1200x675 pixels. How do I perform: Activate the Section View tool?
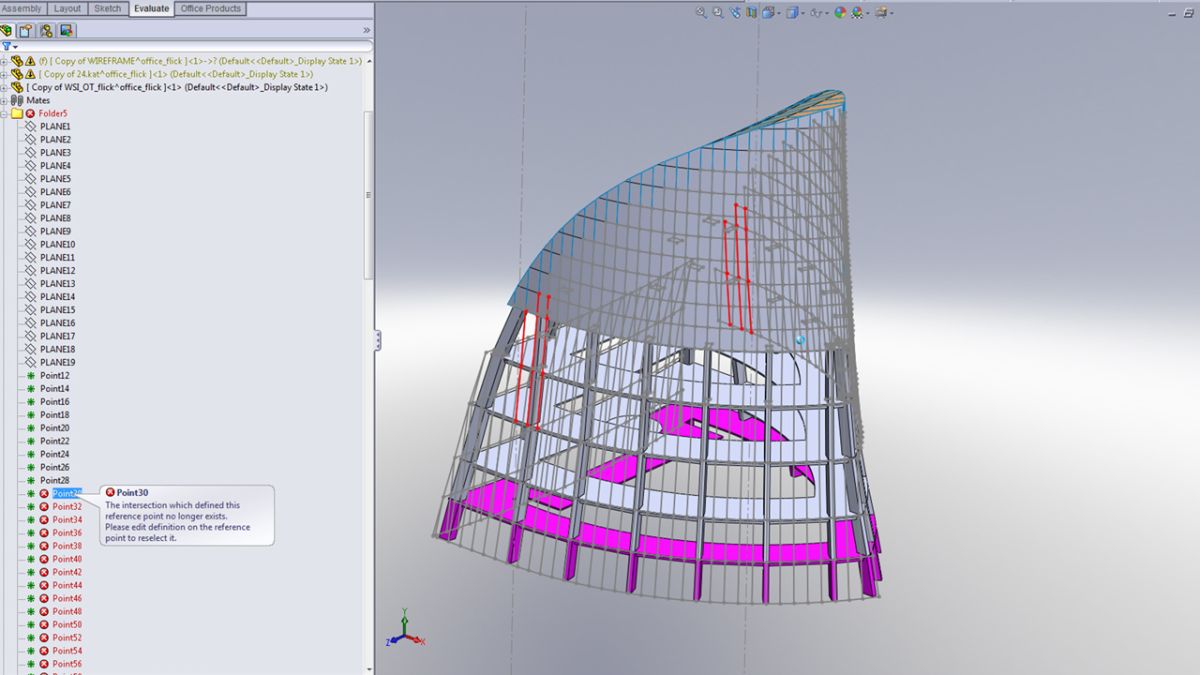point(752,13)
